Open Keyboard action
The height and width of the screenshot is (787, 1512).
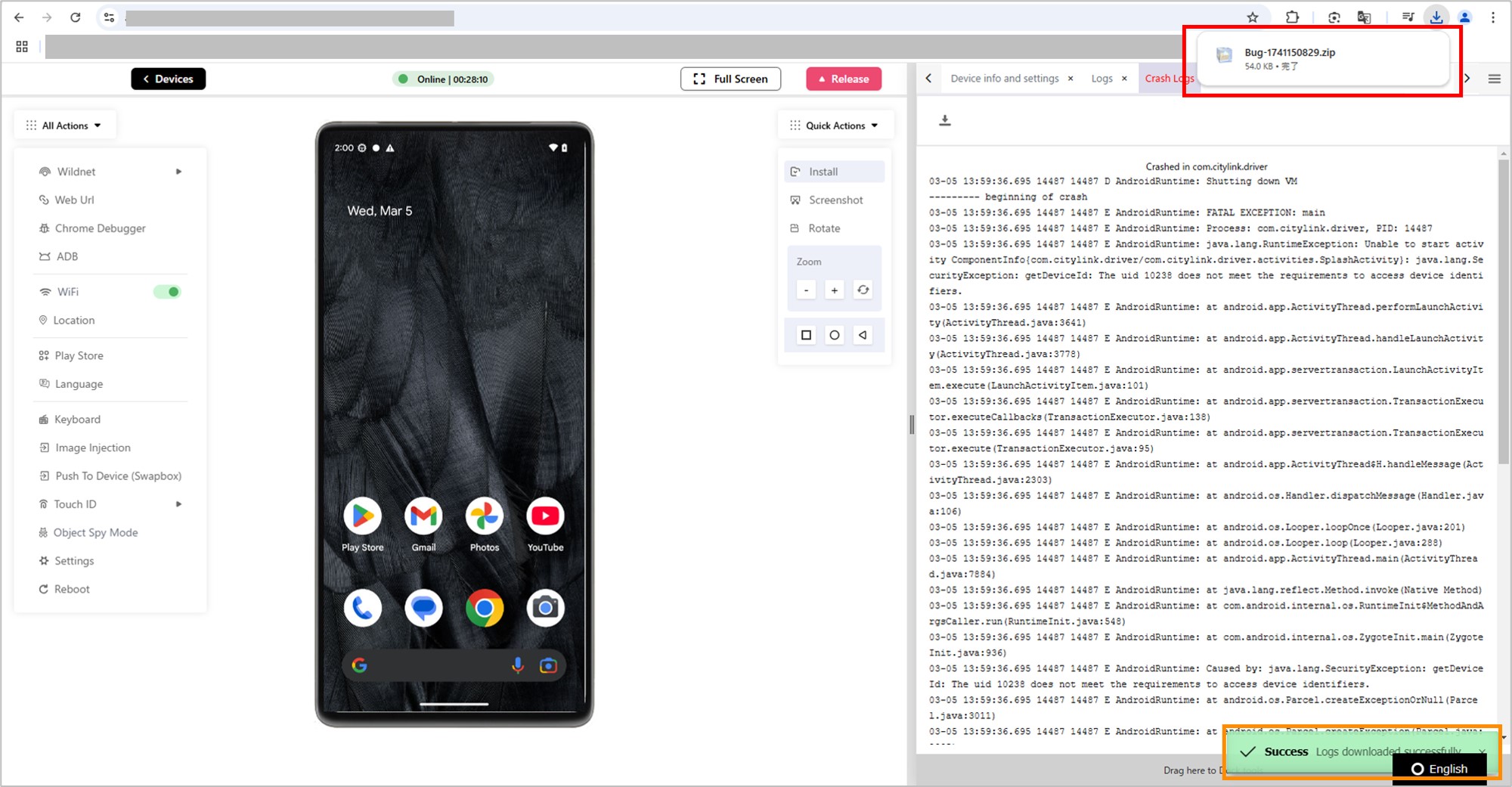[70, 420]
